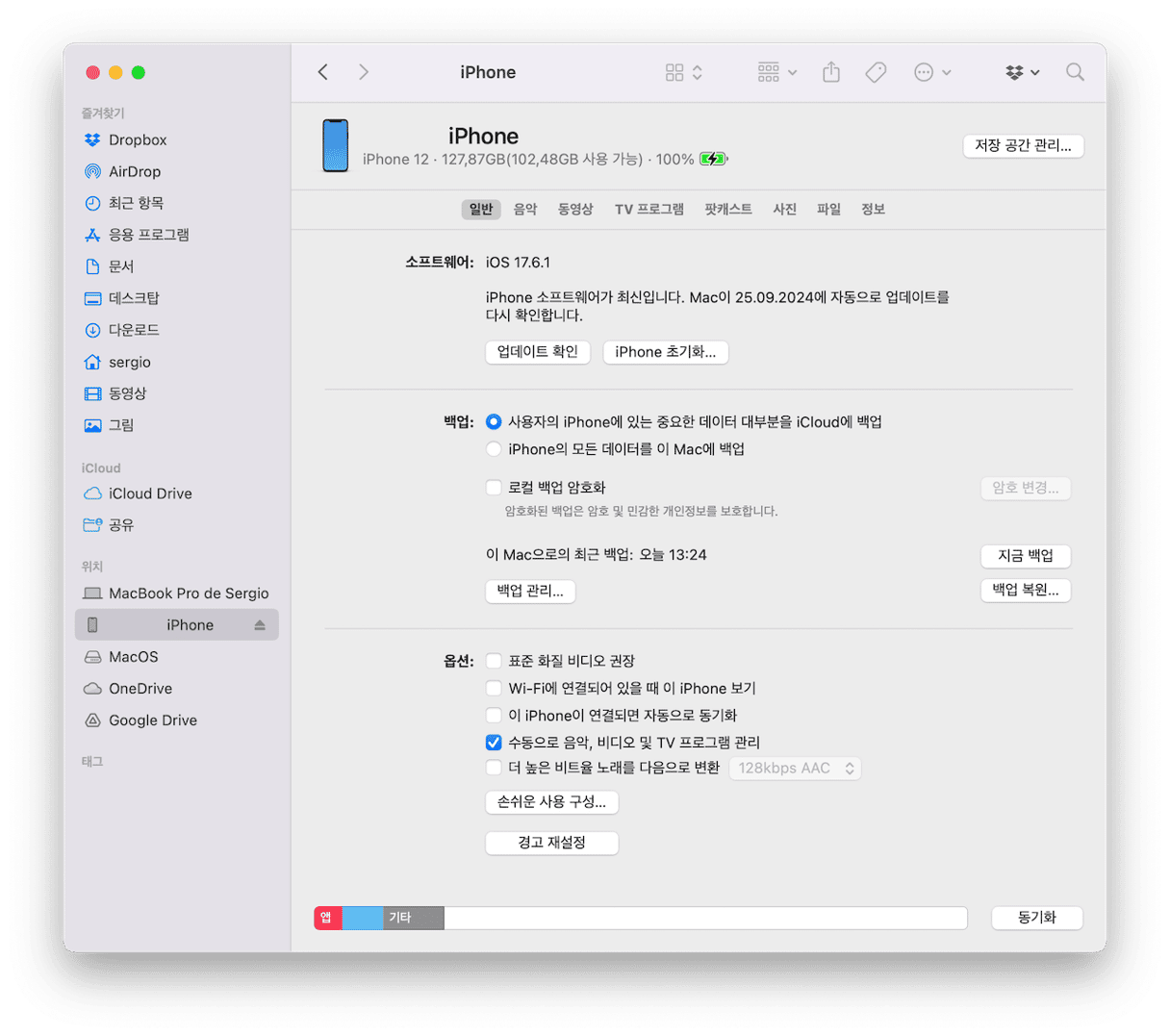Image resolution: width=1170 pixels, height=1036 pixels.
Task: Click the blue storage bar segment
Action: click(x=363, y=918)
